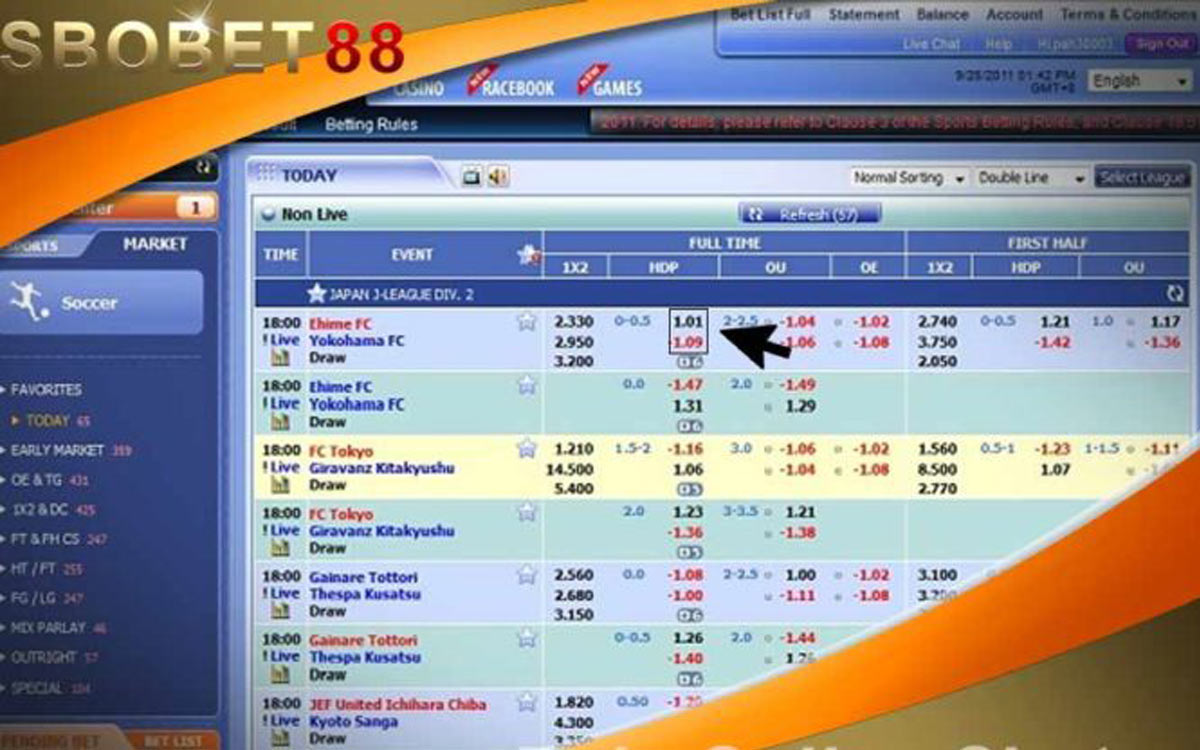The image size is (1200, 750).
Task: Switch to the MARKET tab
Action: [x=155, y=244]
